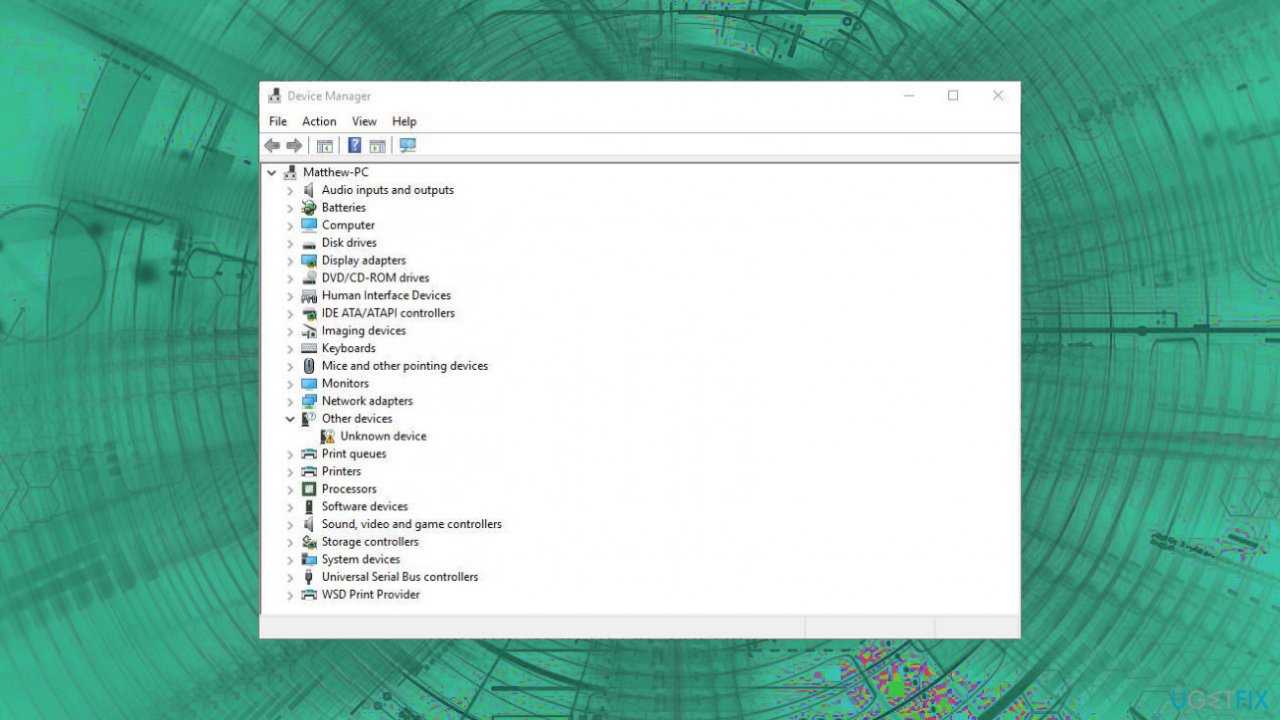This screenshot has width=1280, height=720.
Task: Expand the WSD Print Provider chevron
Action: (x=290, y=595)
